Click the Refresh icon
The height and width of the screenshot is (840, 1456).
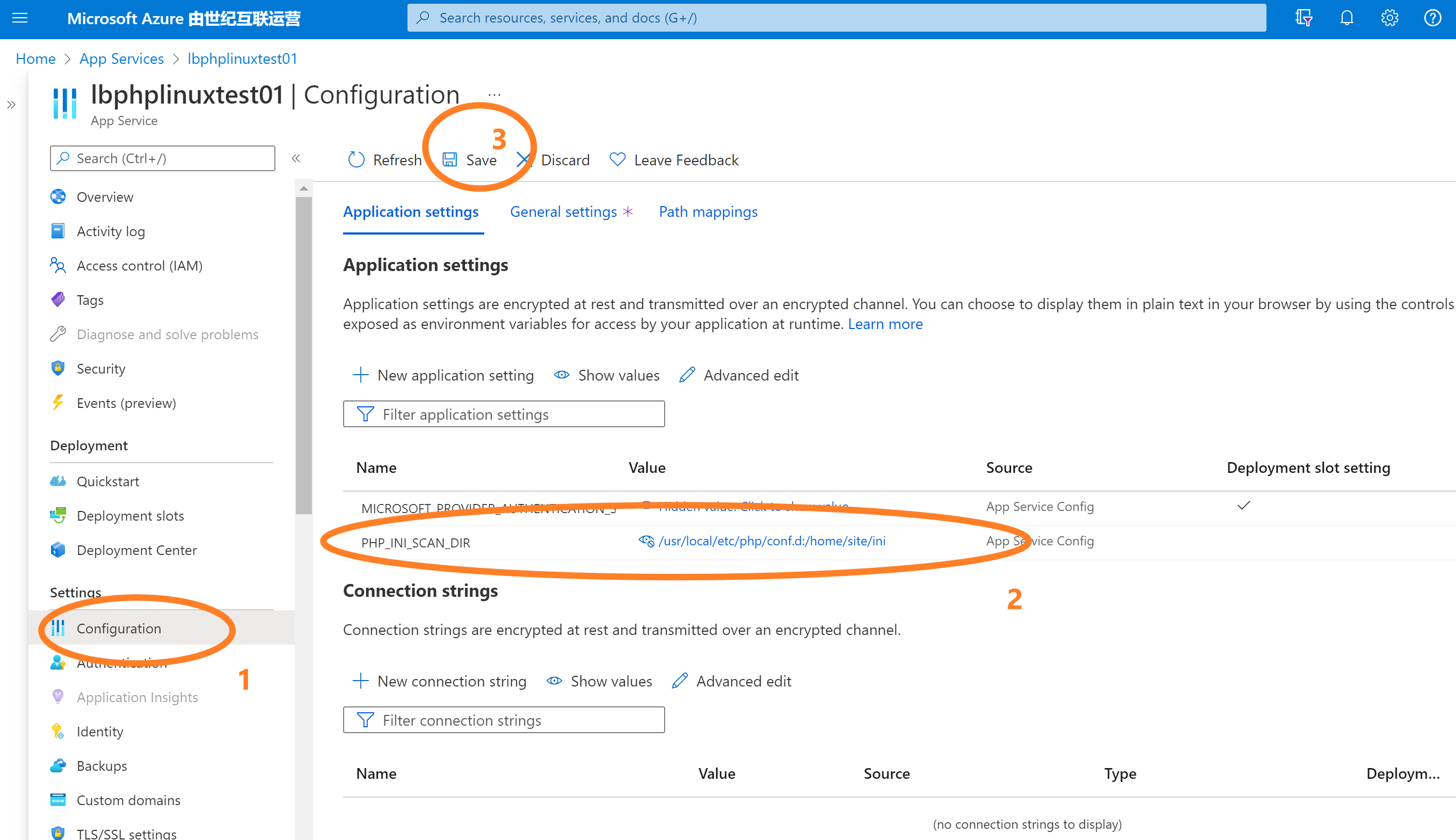click(x=356, y=160)
